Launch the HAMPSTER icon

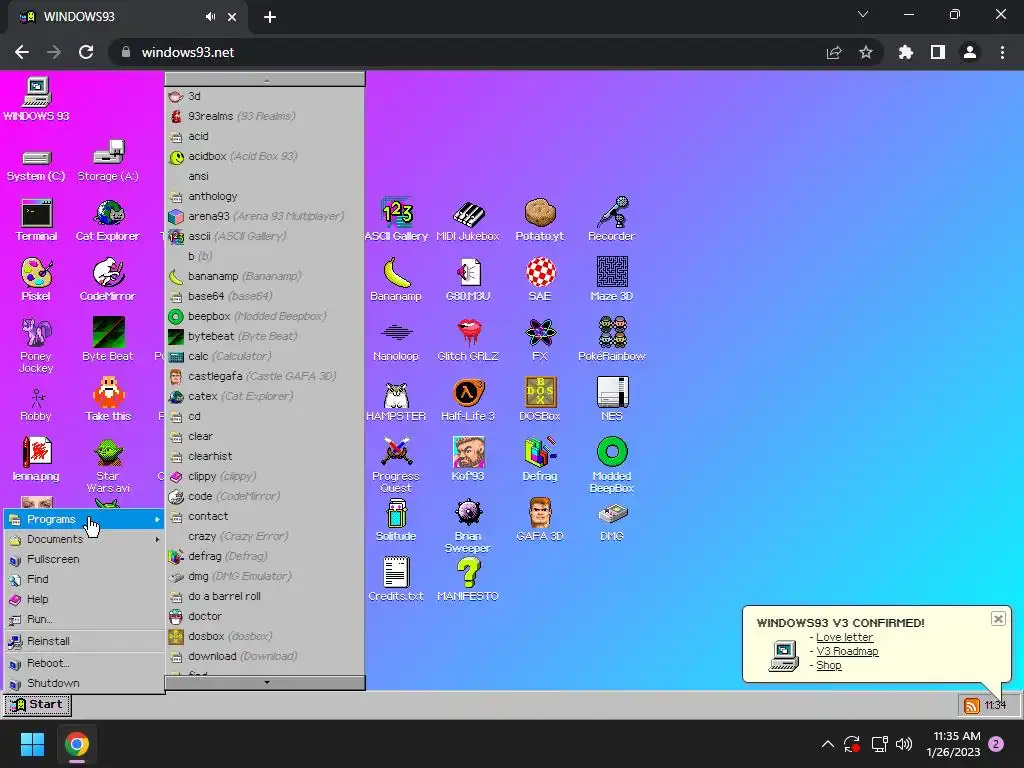point(396,402)
